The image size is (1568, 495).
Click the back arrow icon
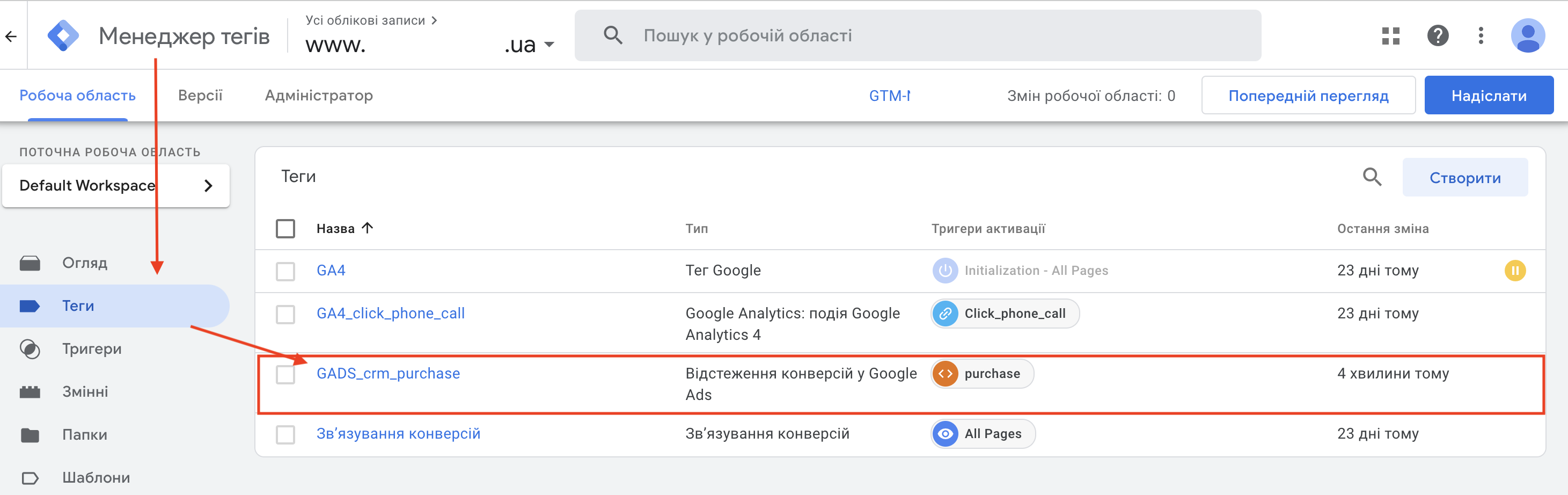click(x=11, y=37)
